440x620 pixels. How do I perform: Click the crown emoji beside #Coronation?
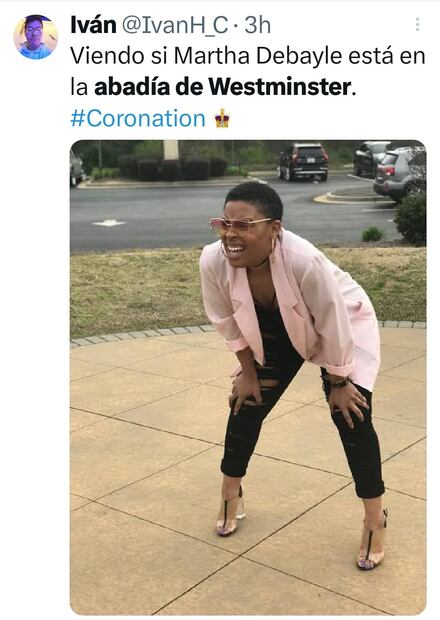(x=222, y=118)
